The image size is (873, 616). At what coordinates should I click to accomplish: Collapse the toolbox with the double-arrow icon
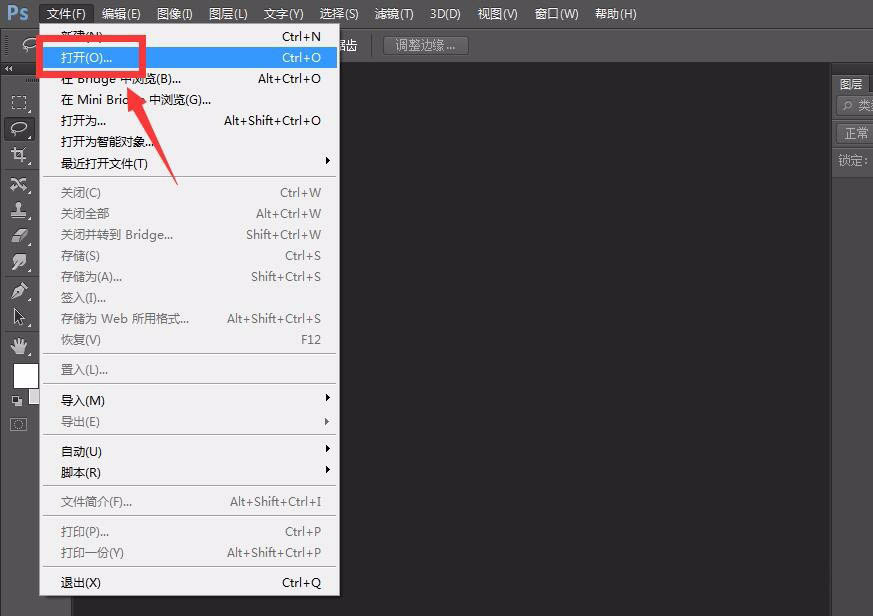[x=8, y=69]
